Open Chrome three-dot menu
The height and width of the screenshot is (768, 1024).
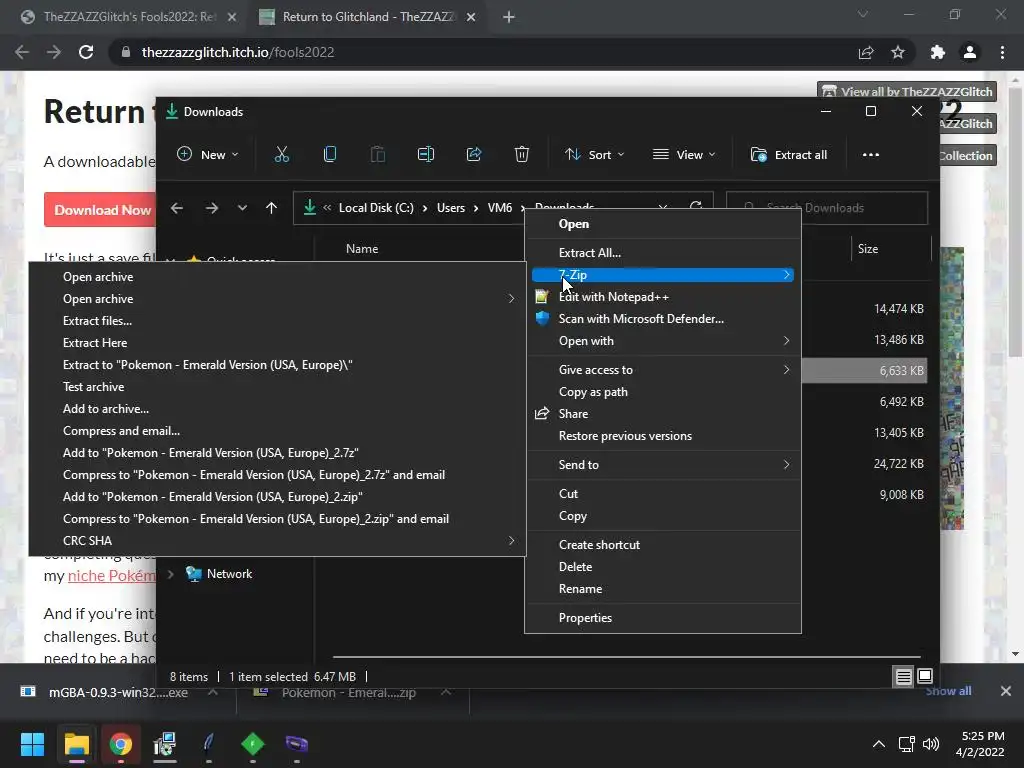[x=1002, y=52]
